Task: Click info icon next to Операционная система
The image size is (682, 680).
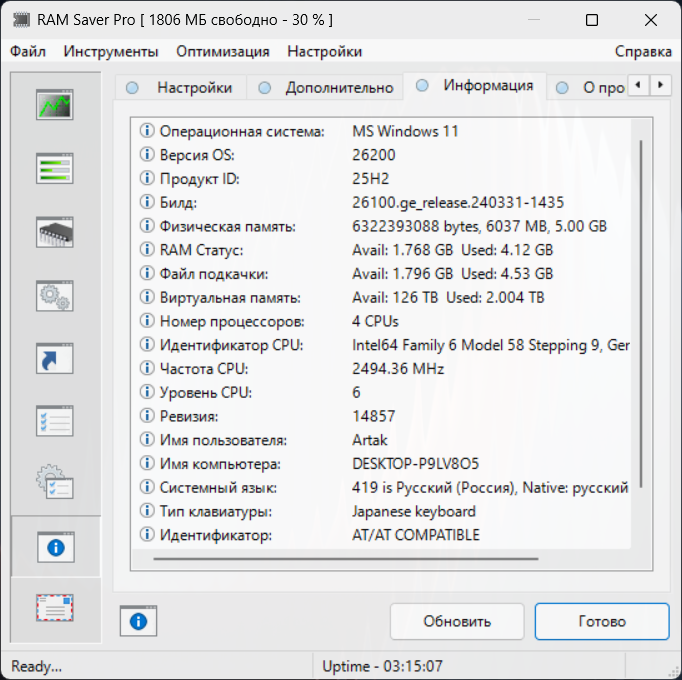Action: [x=147, y=131]
